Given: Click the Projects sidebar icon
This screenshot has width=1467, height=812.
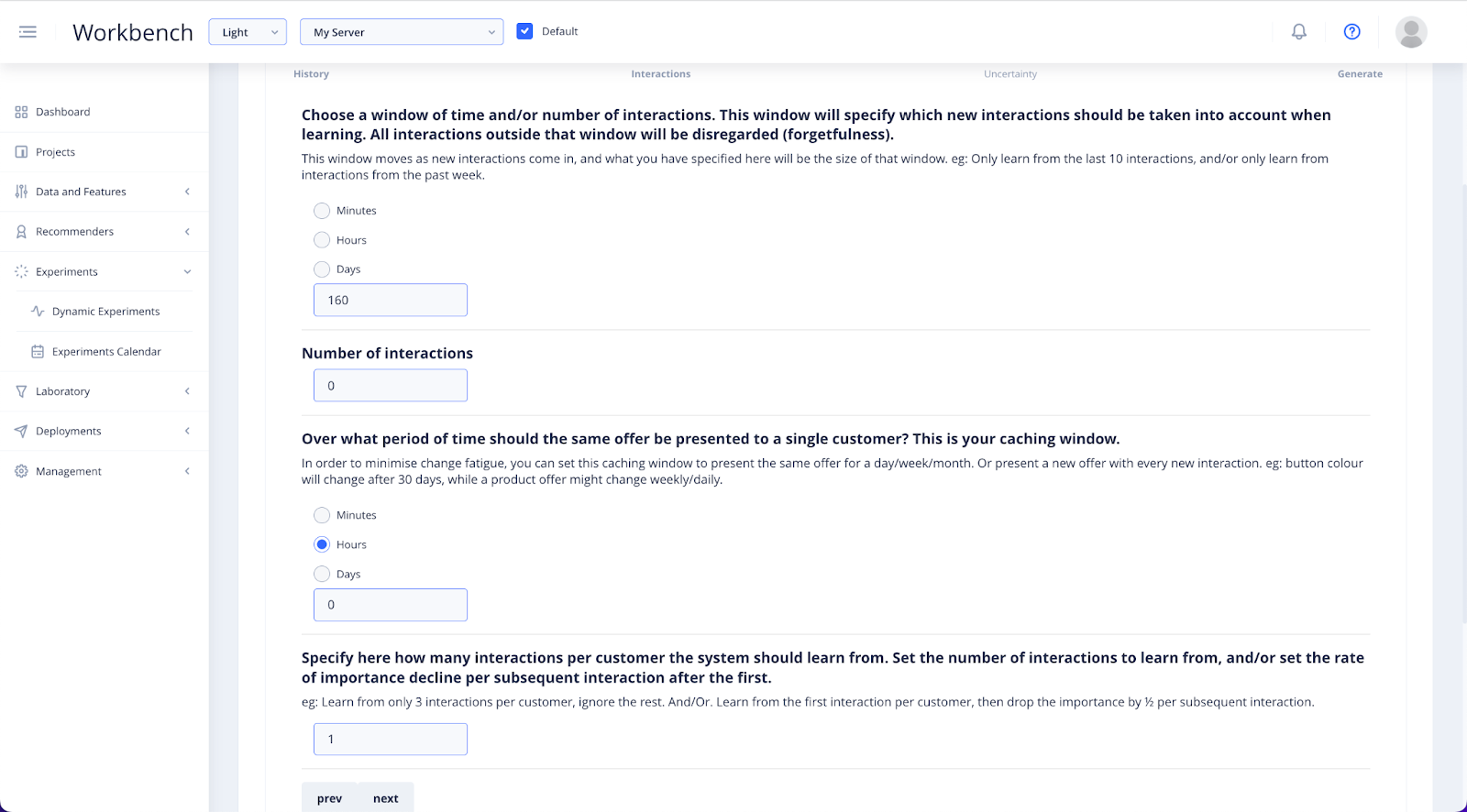Looking at the screenshot, I should [x=21, y=152].
